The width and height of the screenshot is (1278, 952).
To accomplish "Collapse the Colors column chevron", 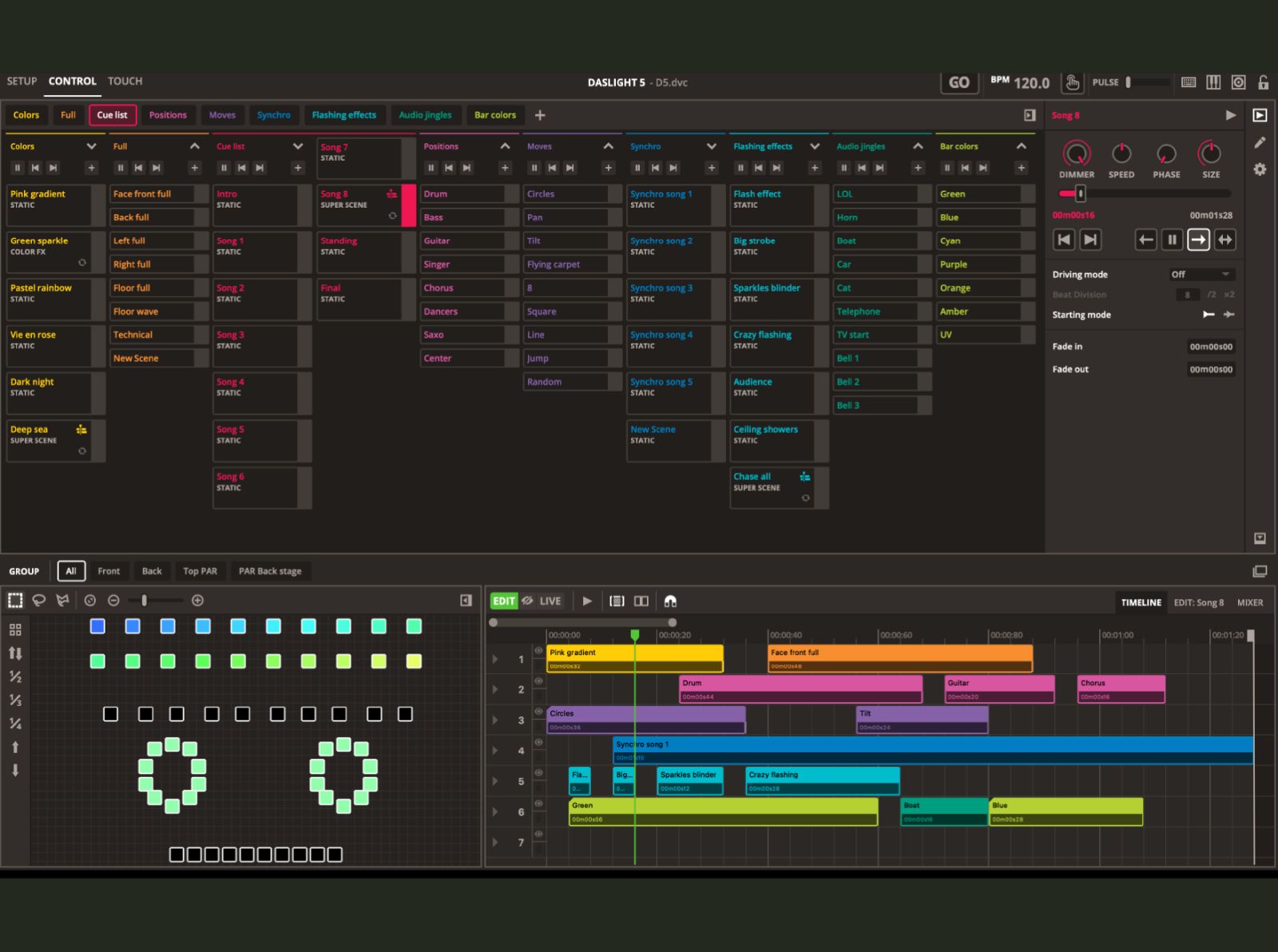I will (x=91, y=146).
